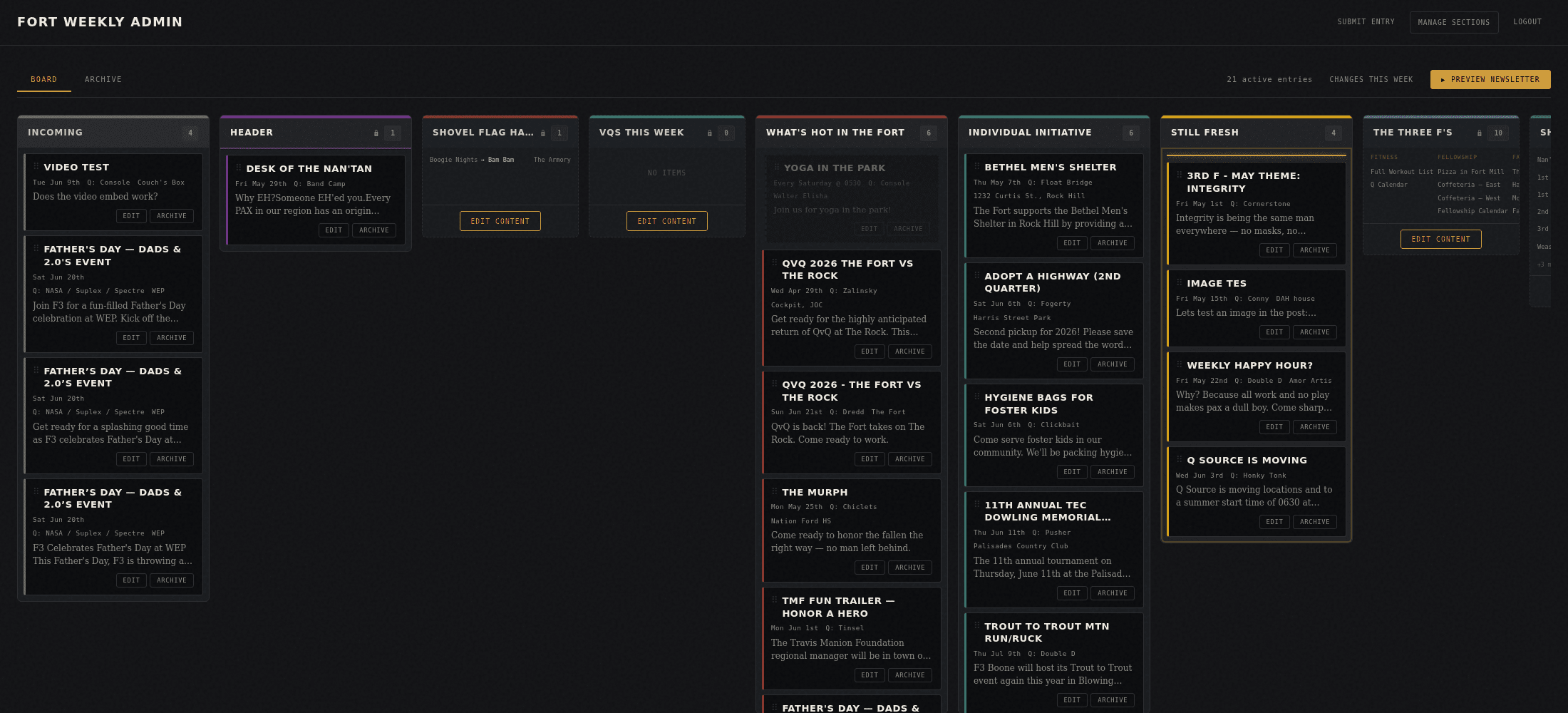
Task: Grab the drag handle on Video Test card
Action: pyautogui.click(x=36, y=167)
